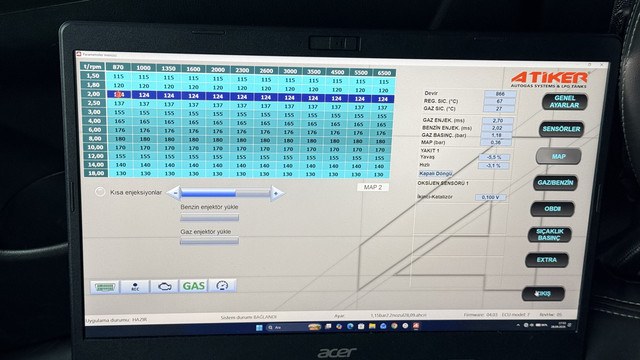640x360 pixels.
Task: Open the SICAKLIK BASINÇ page
Action: coord(549,235)
